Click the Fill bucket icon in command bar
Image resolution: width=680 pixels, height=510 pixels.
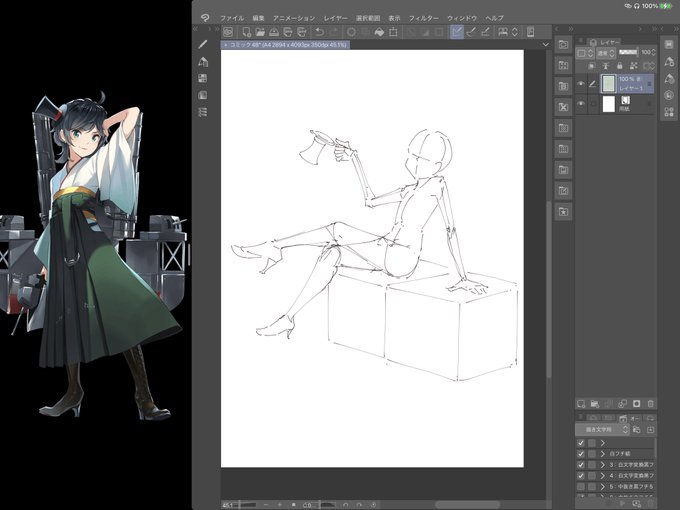(x=379, y=32)
